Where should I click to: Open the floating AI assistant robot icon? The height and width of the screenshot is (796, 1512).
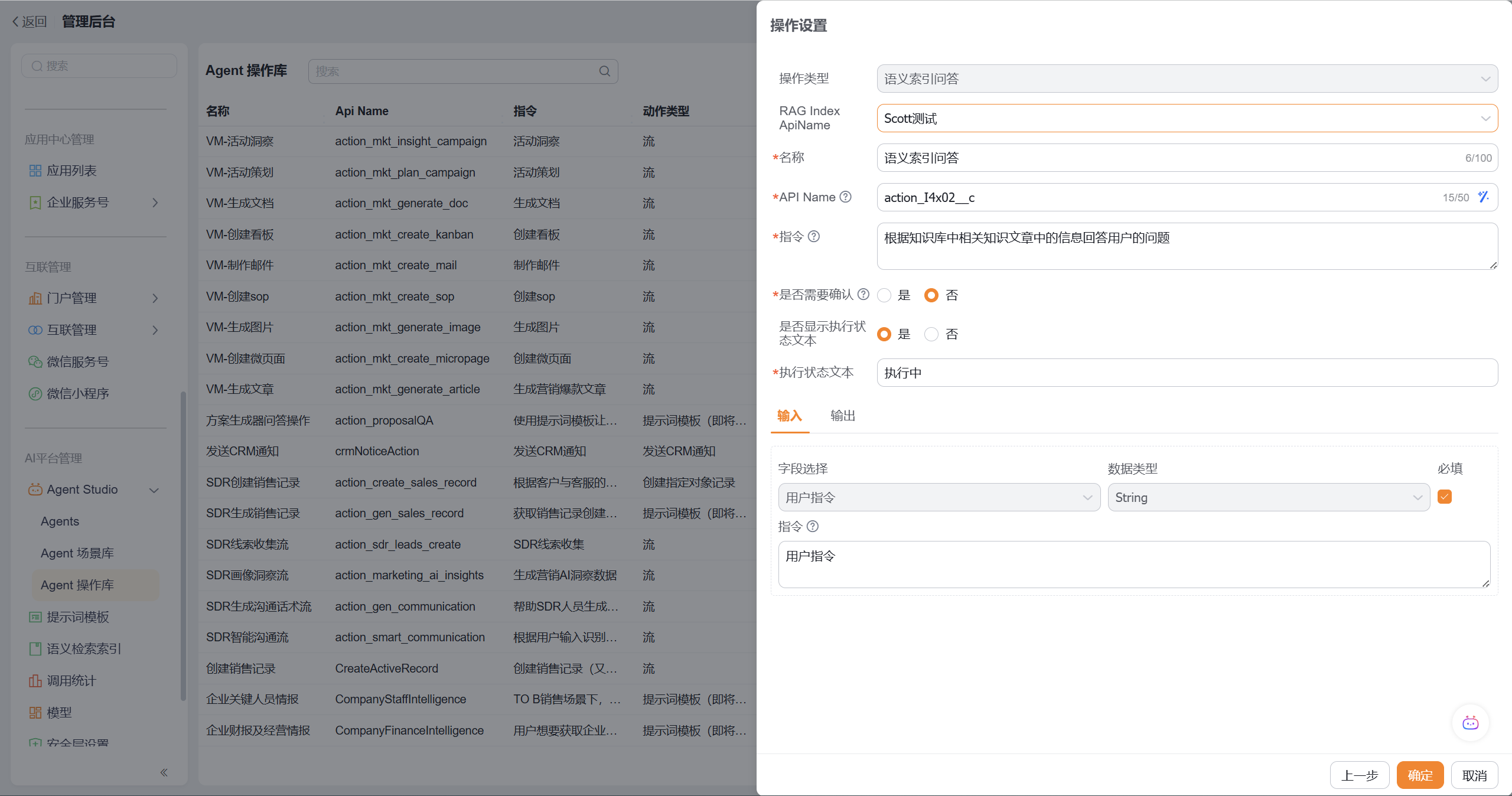click(1469, 722)
